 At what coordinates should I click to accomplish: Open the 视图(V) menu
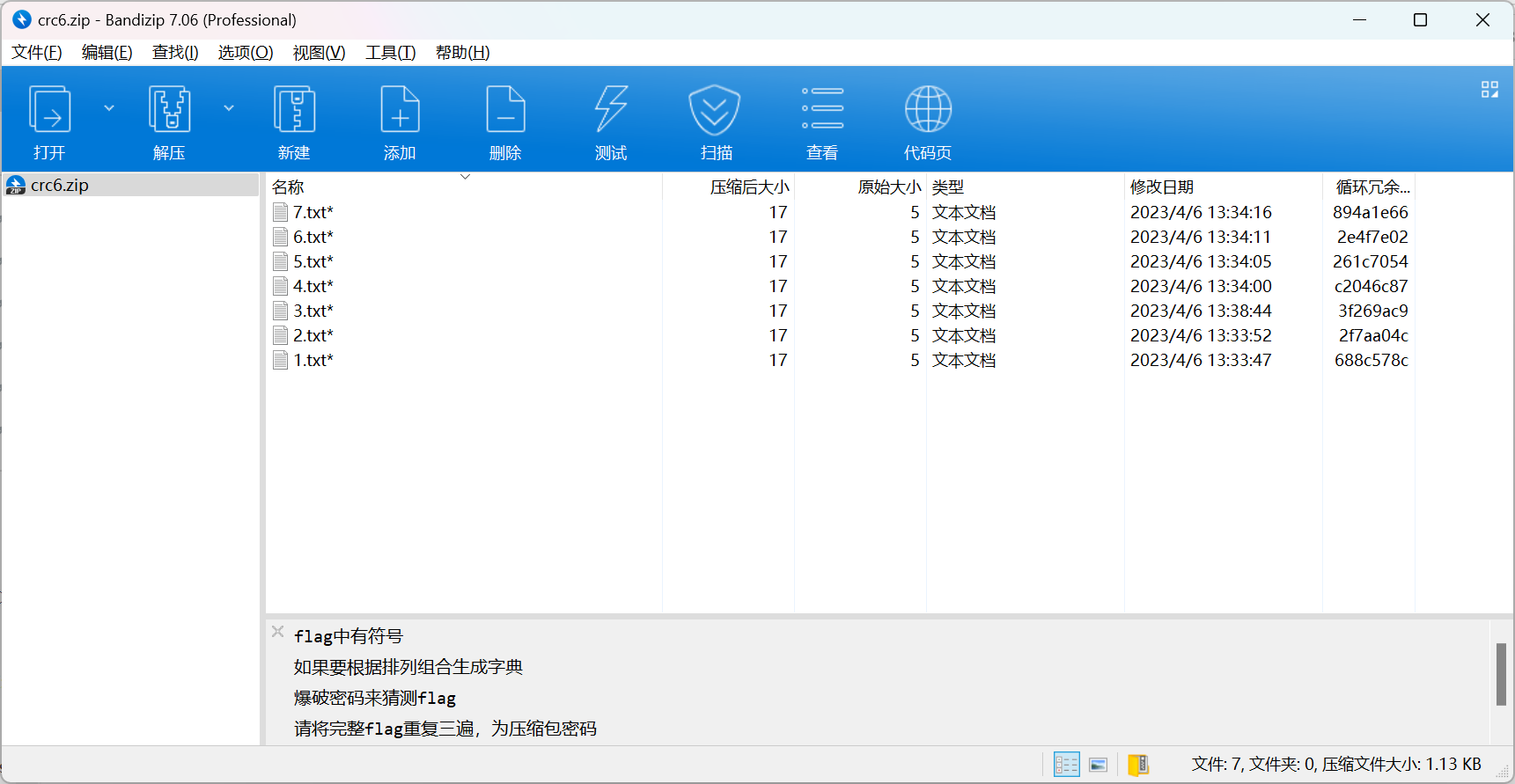pyautogui.click(x=319, y=53)
